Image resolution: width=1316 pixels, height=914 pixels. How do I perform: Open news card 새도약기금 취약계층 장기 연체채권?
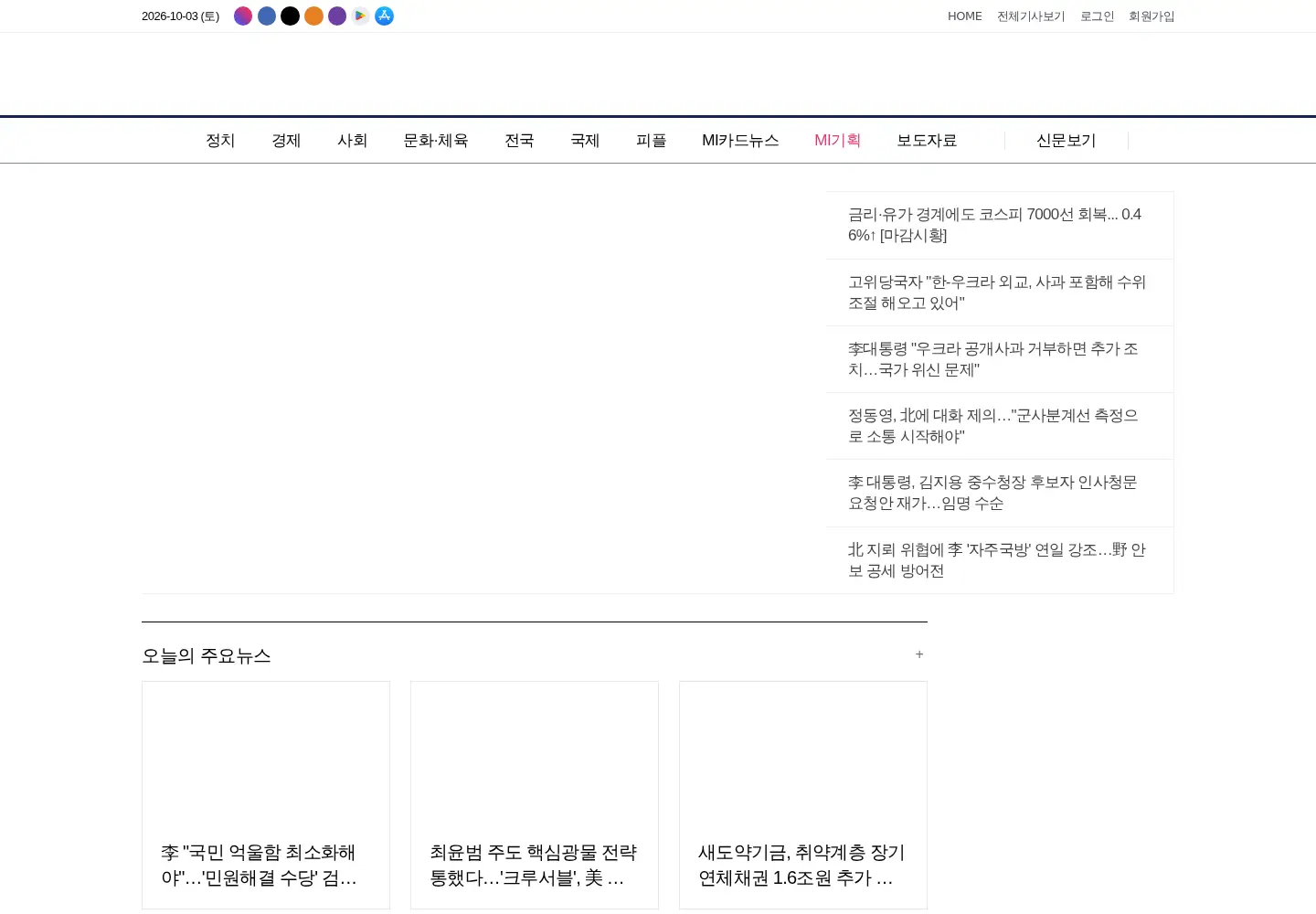(803, 795)
